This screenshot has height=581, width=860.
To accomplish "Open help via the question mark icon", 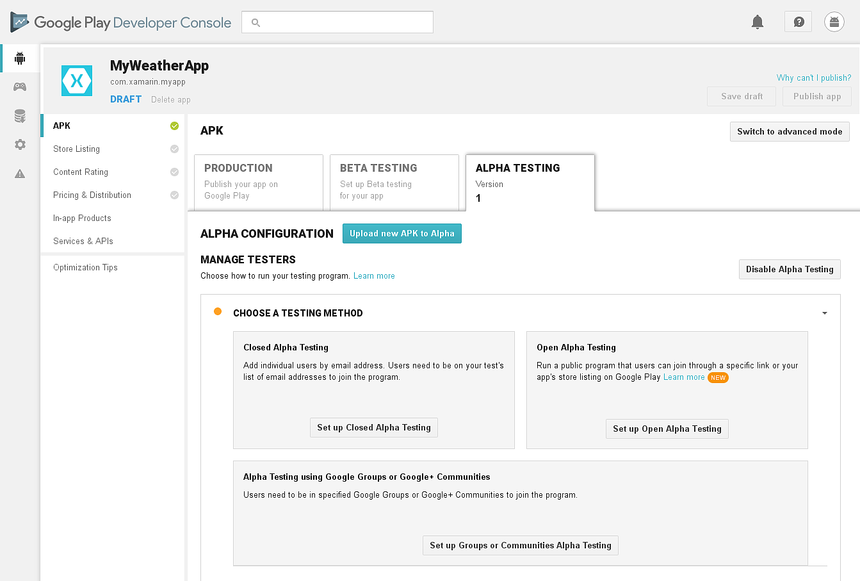I will (797, 21).
